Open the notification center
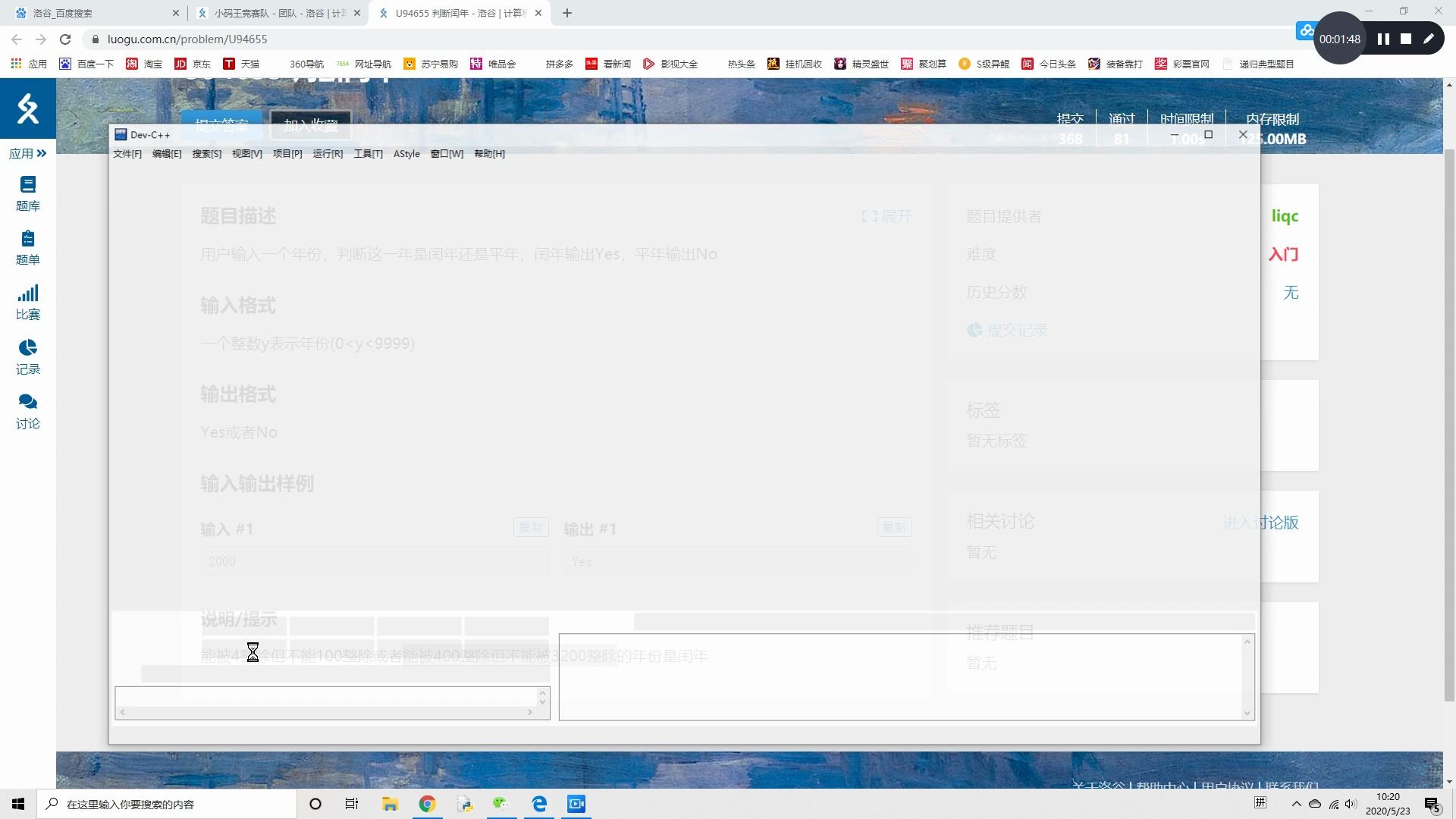Viewport: 1456px width, 819px height. coord(1432,804)
